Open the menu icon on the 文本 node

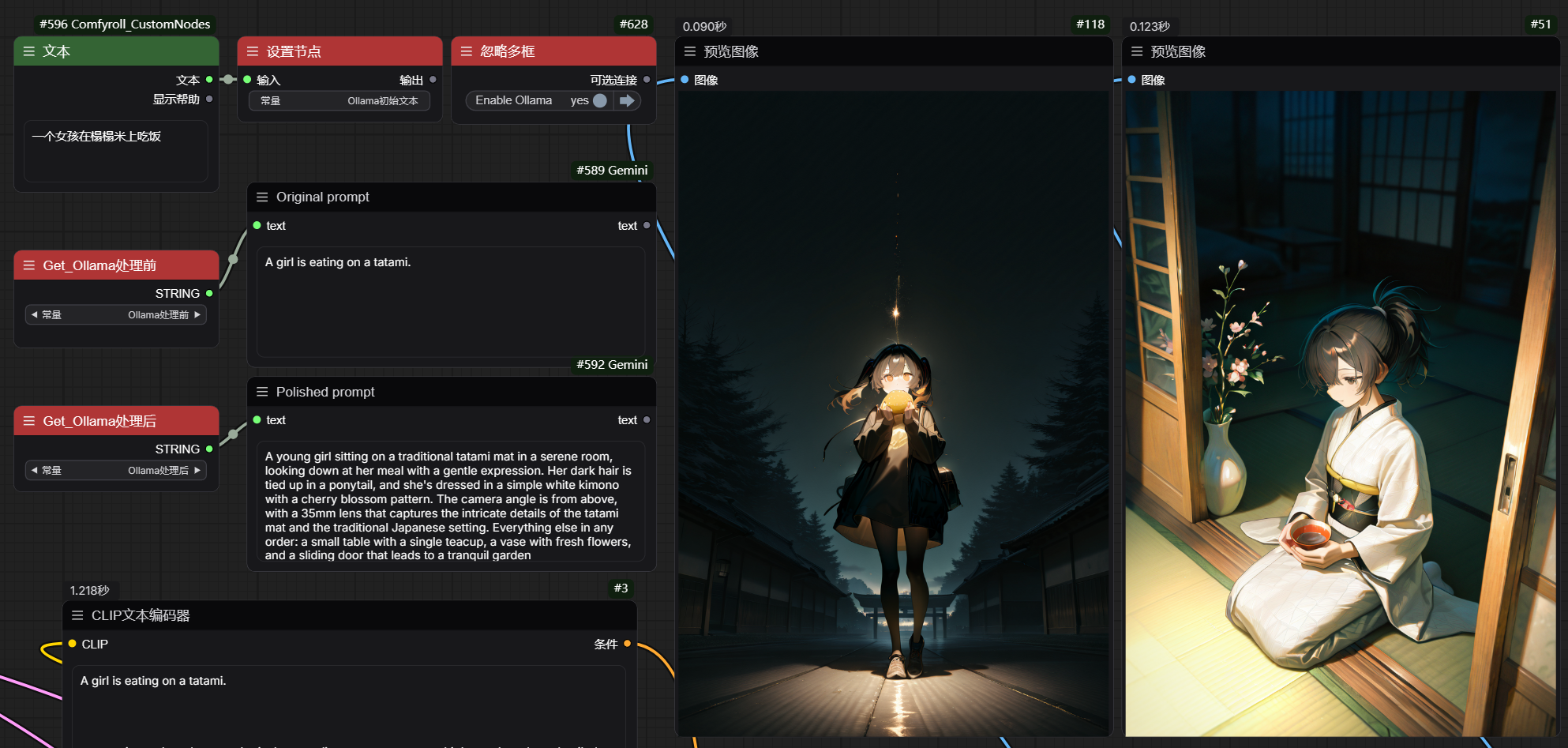[29, 51]
